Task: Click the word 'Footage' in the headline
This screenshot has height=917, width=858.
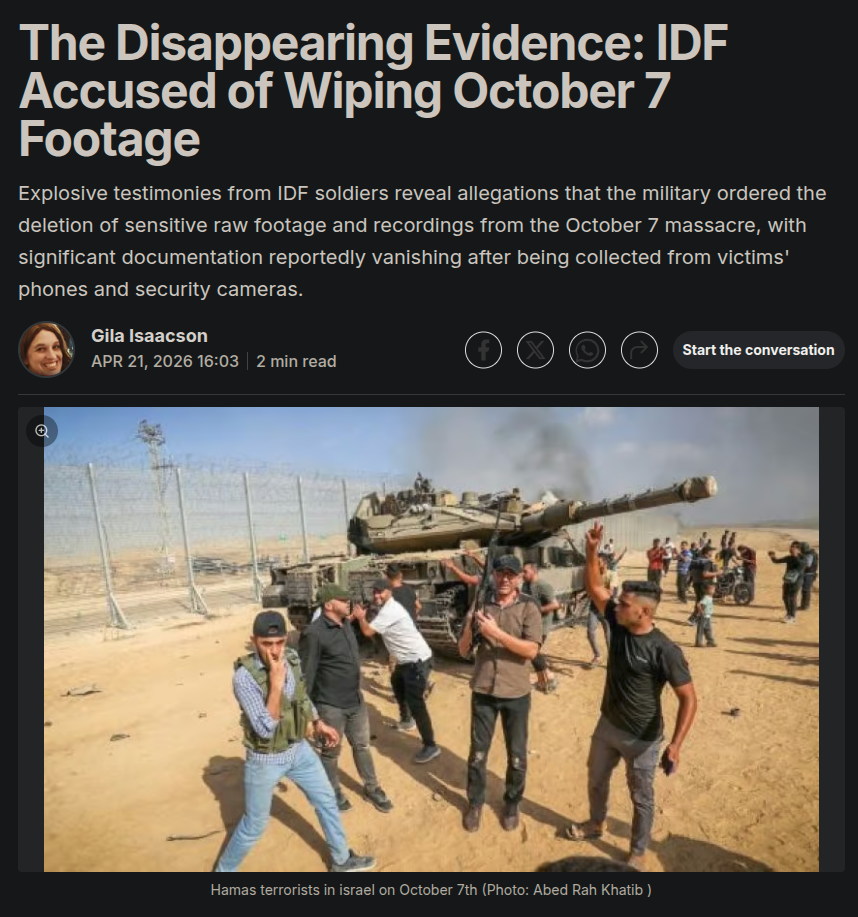Action: 109,139
